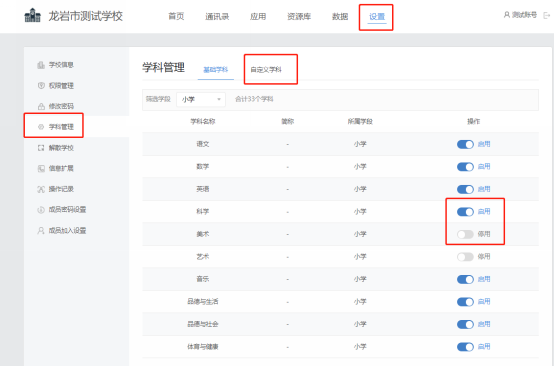This screenshot has width=554, height=366.
Task: Switch to the 基础学科 tab
Action: coord(216,70)
